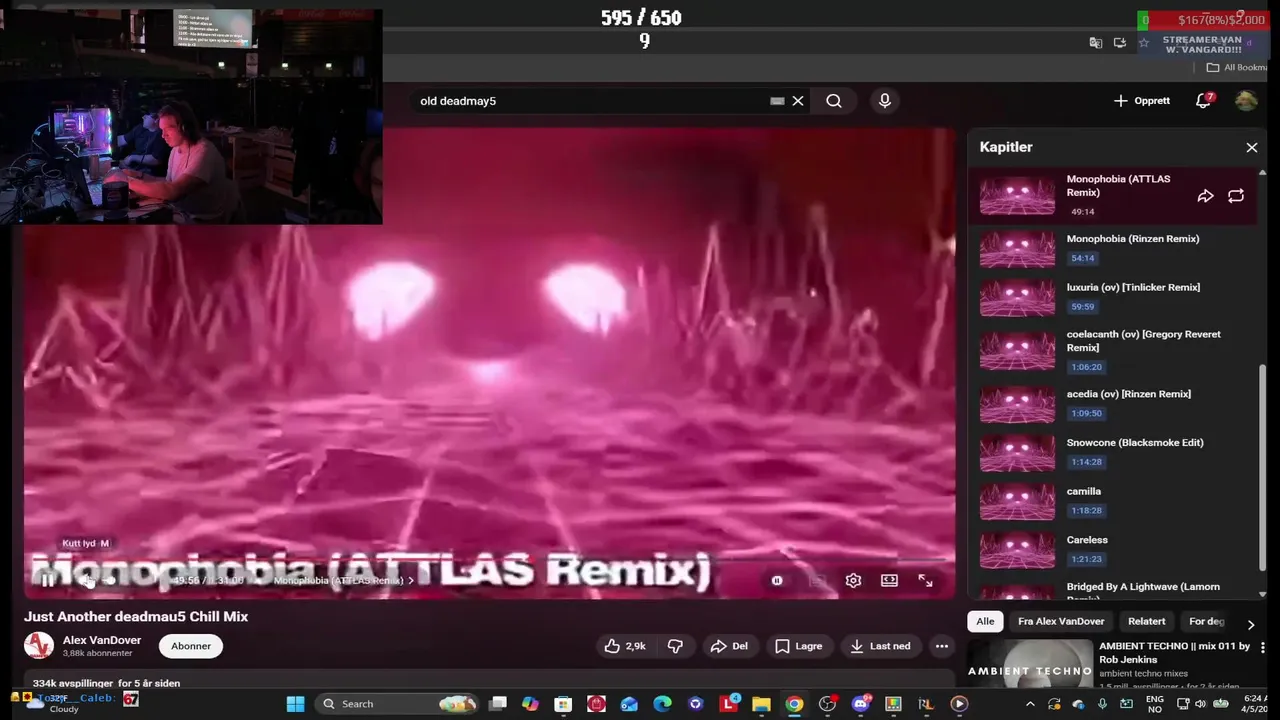The width and height of the screenshot is (1280, 720).
Task: Submit search with the magnifier button
Action: [x=834, y=101]
